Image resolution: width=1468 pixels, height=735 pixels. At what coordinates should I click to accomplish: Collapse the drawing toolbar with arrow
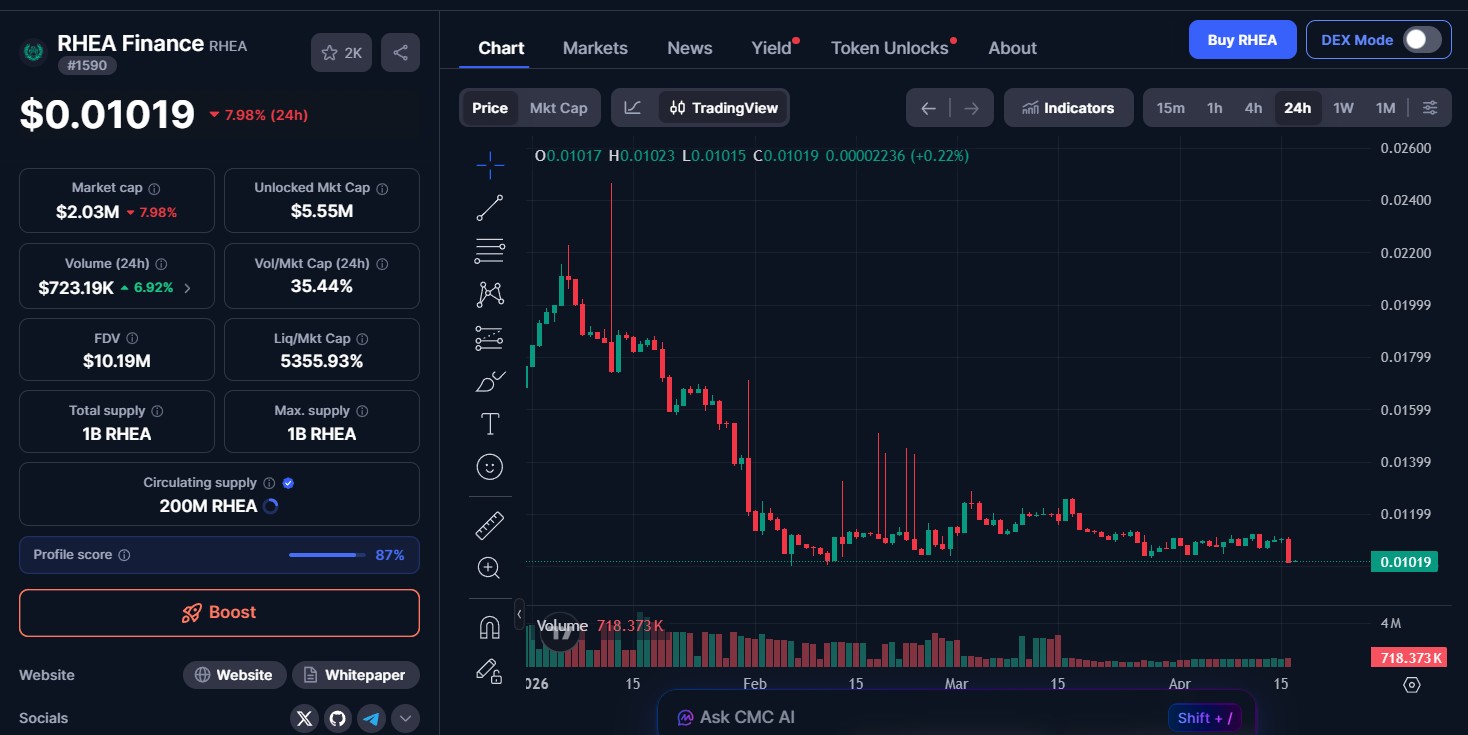tap(519, 614)
